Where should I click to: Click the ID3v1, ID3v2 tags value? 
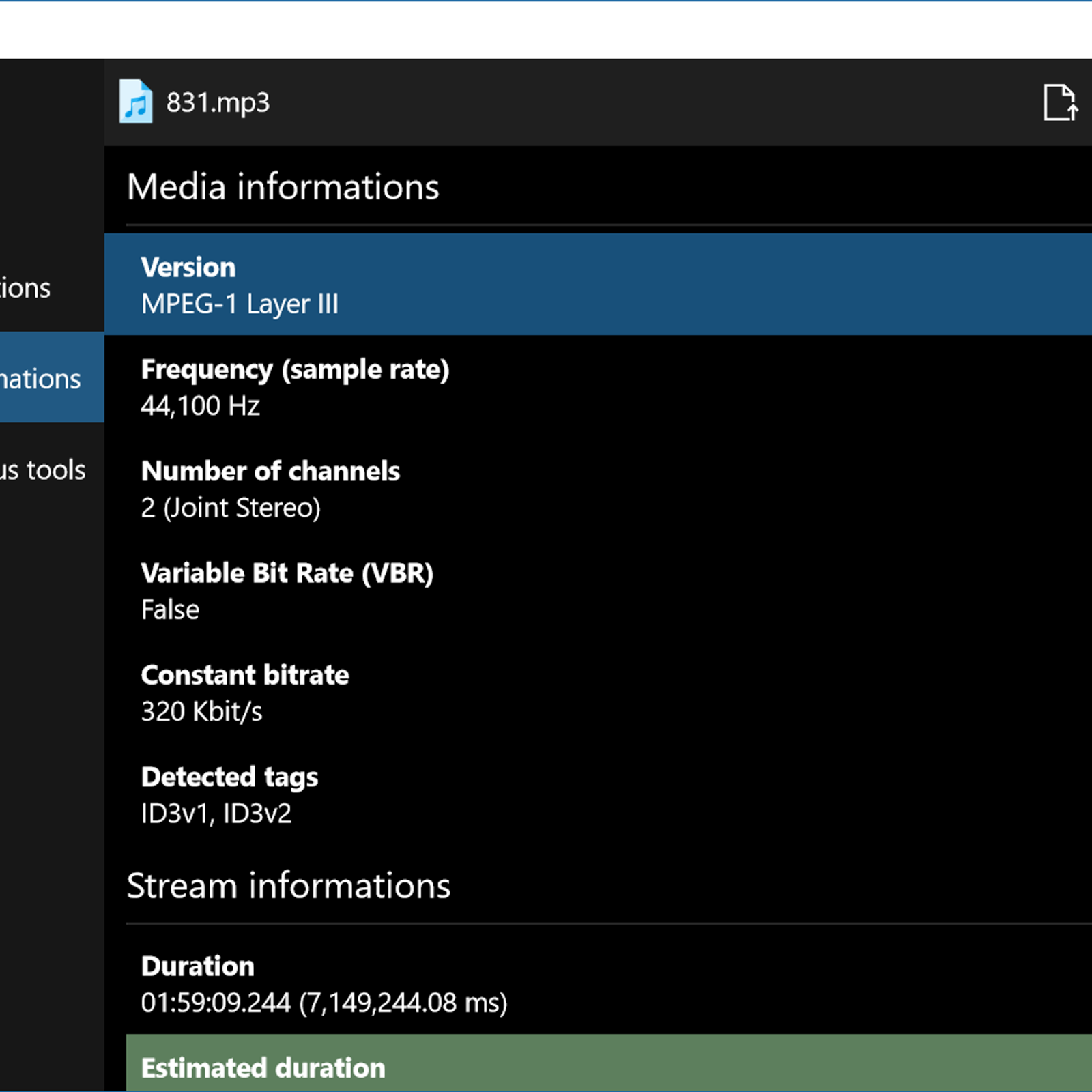(x=216, y=814)
